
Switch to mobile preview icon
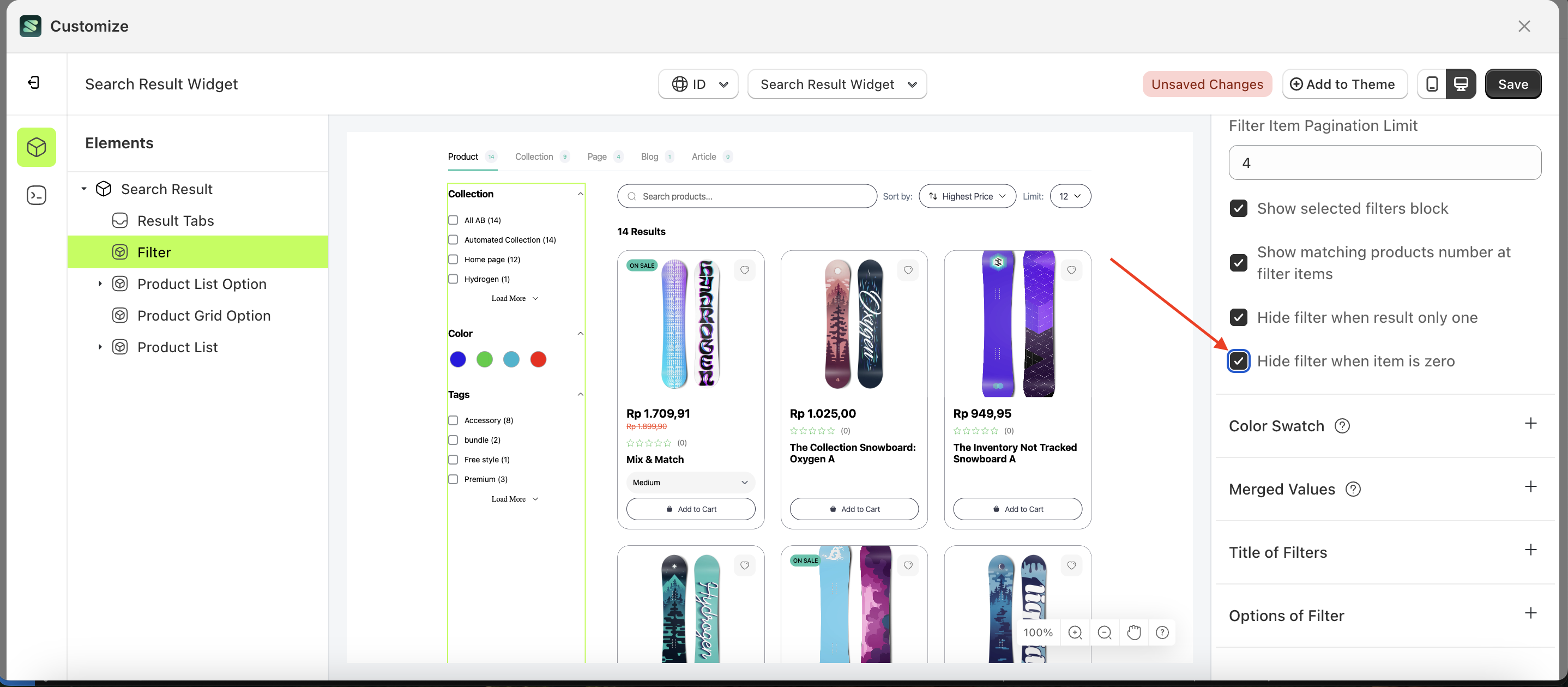point(1433,84)
